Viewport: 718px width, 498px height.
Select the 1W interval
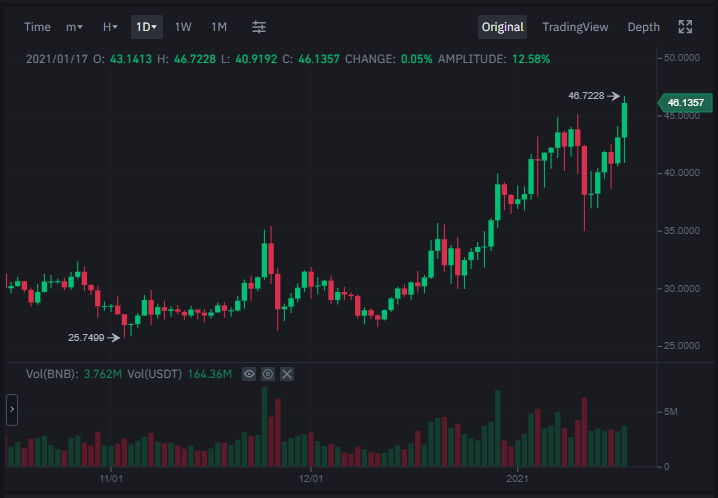(x=183, y=27)
